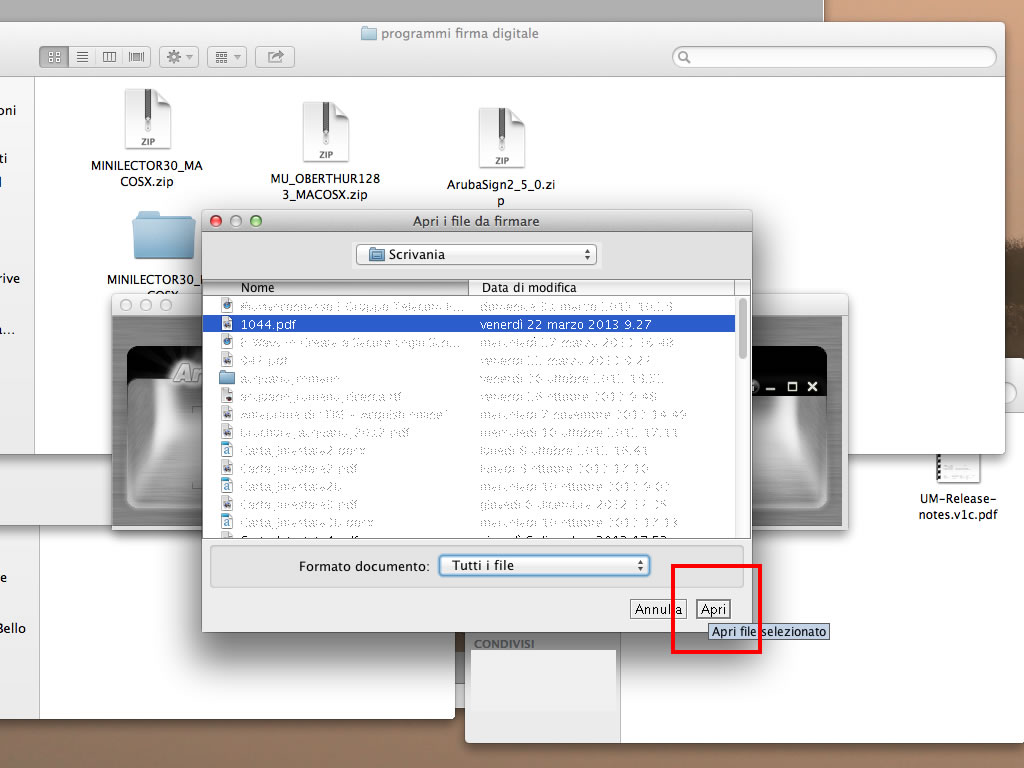
Task: Select the MINILECTOR30_MACOSX.zip file icon
Action: (146, 120)
